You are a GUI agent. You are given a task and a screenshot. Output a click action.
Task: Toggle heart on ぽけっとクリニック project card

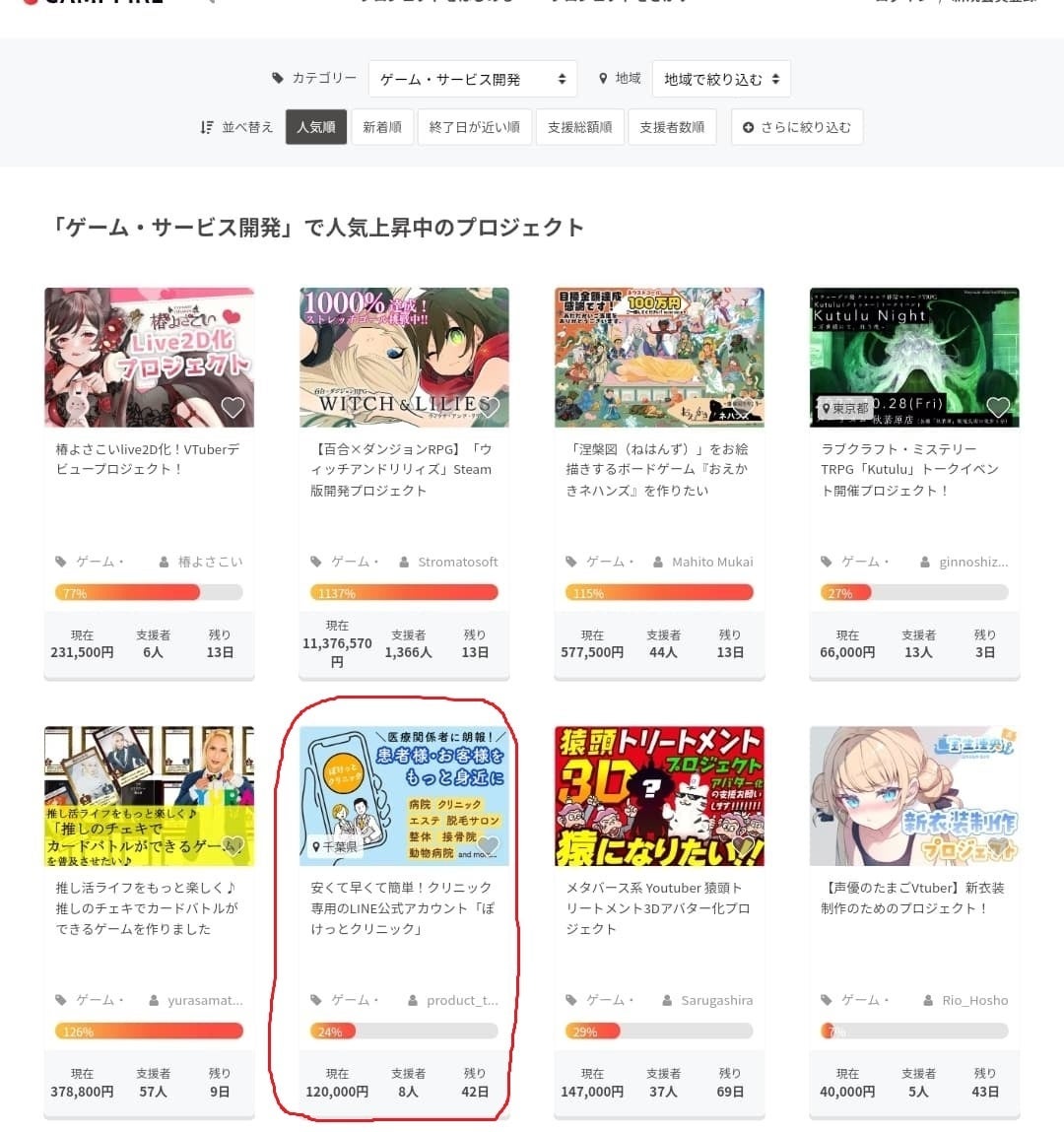pos(488,846)
